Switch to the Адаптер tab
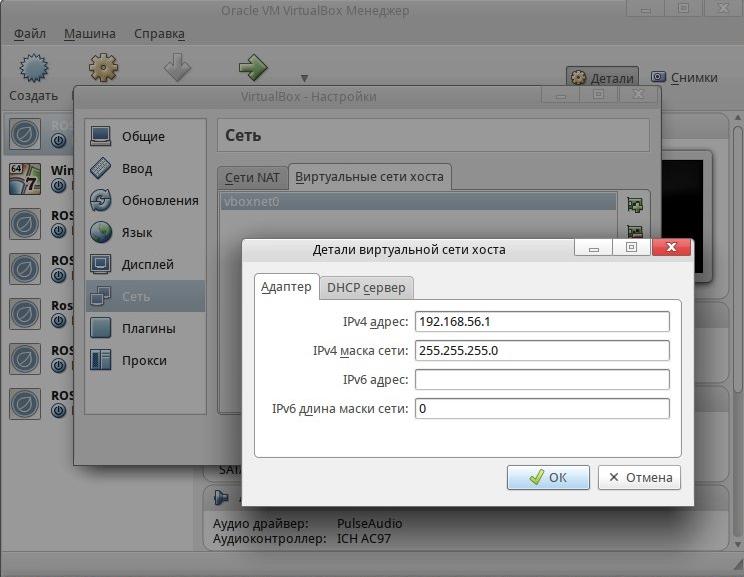744x577 pixels. 286,287
